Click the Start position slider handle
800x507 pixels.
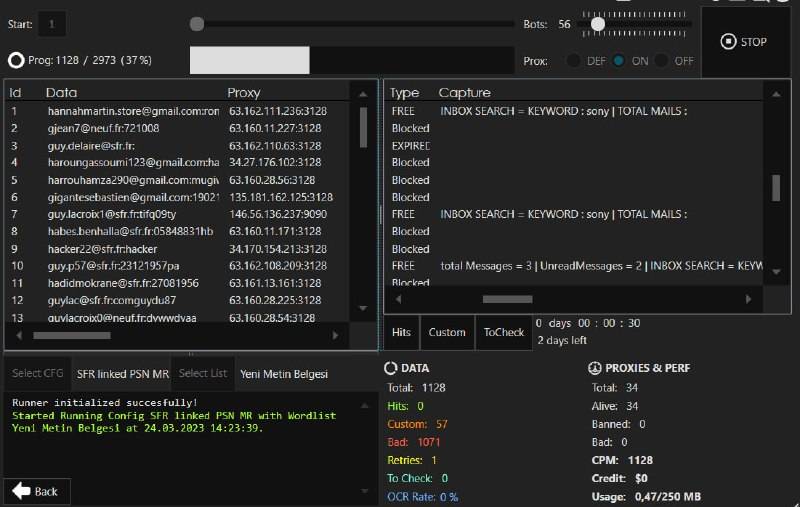tap(197, 24)
